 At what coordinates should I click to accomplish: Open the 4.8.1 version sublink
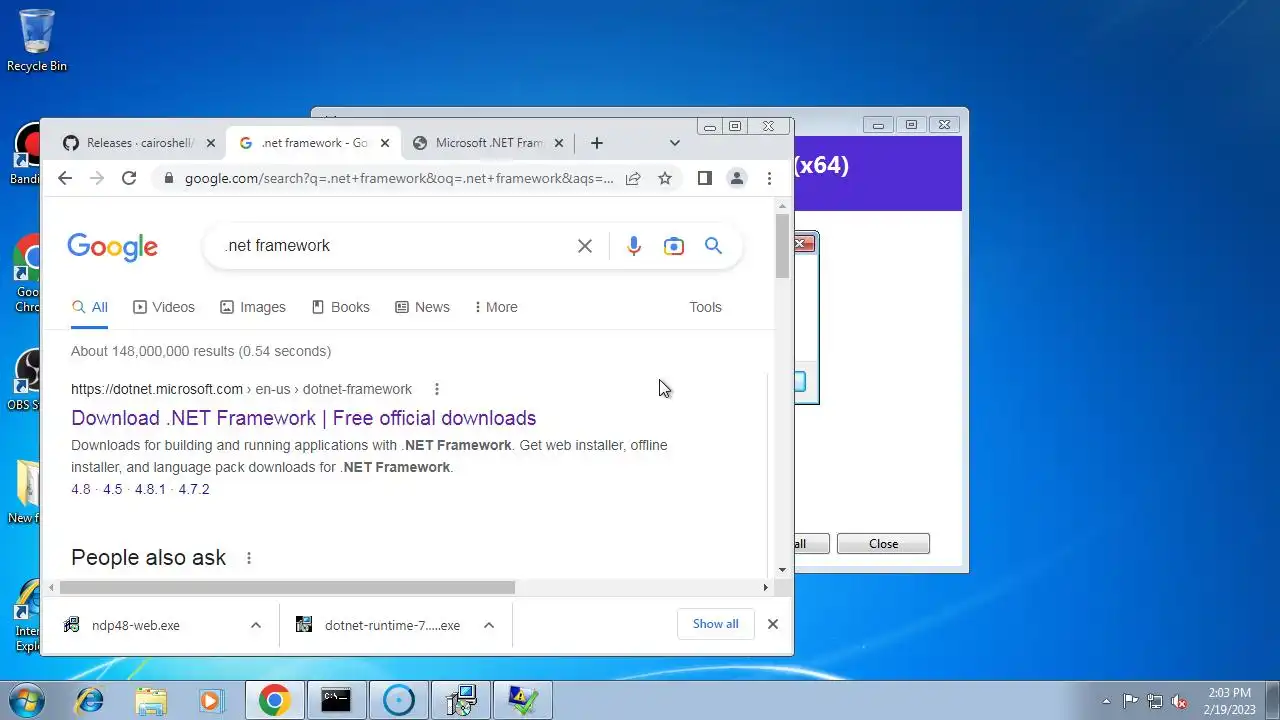[x=150, y=489]
